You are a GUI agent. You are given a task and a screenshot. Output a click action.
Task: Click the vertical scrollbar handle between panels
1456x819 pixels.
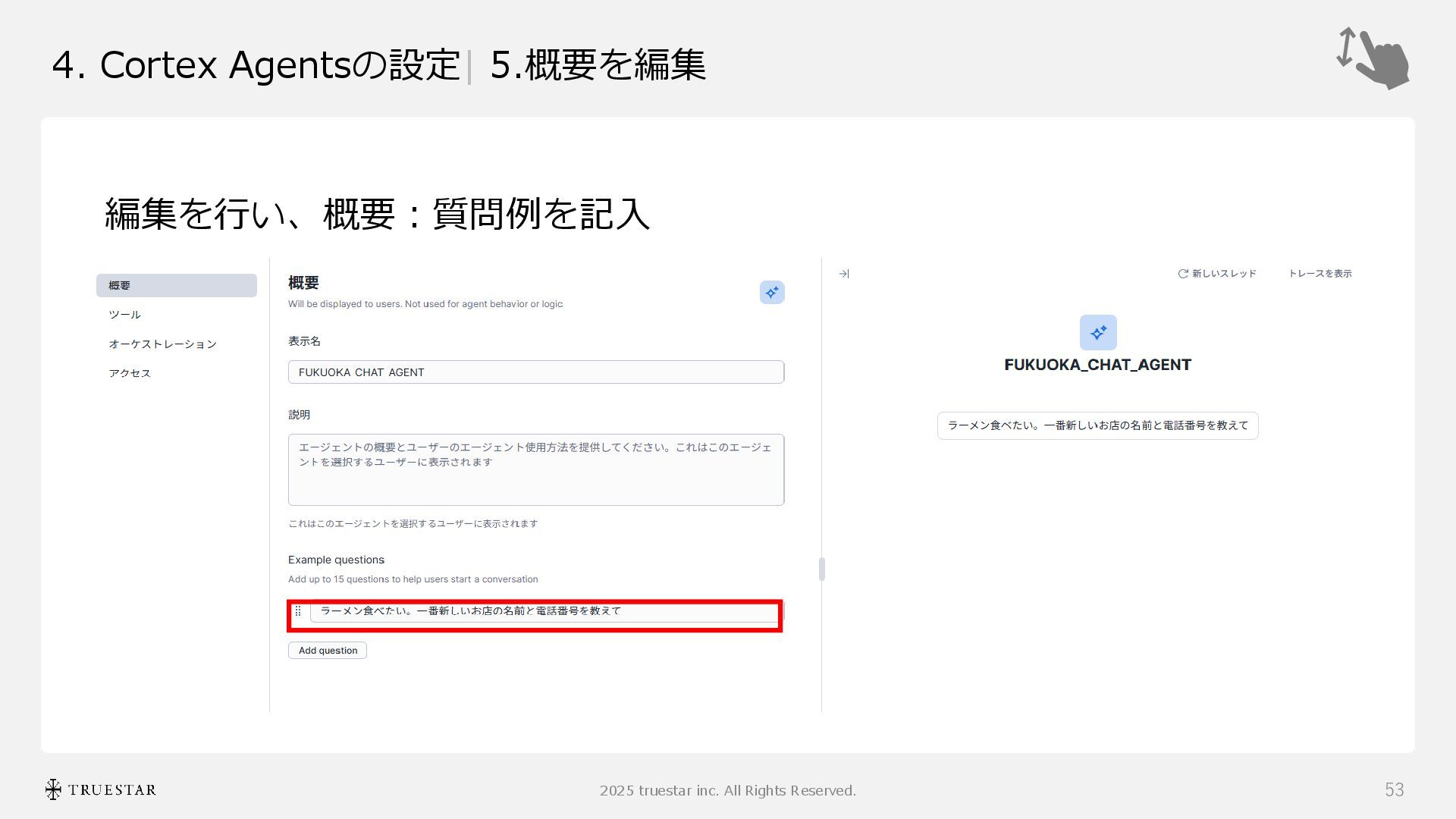[x=821, y=569]
